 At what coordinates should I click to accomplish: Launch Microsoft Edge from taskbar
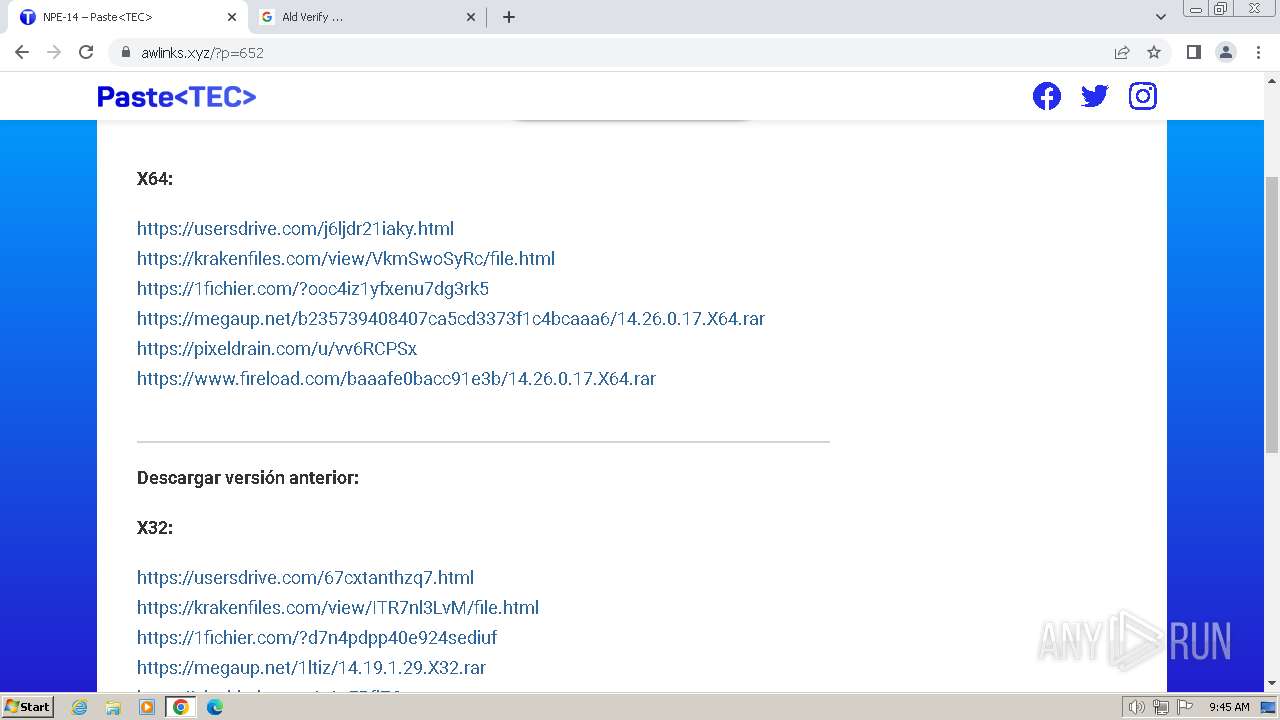tap(215, 707)
